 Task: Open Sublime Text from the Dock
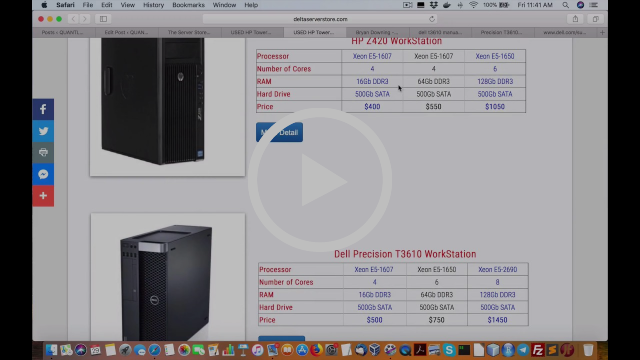552,350
